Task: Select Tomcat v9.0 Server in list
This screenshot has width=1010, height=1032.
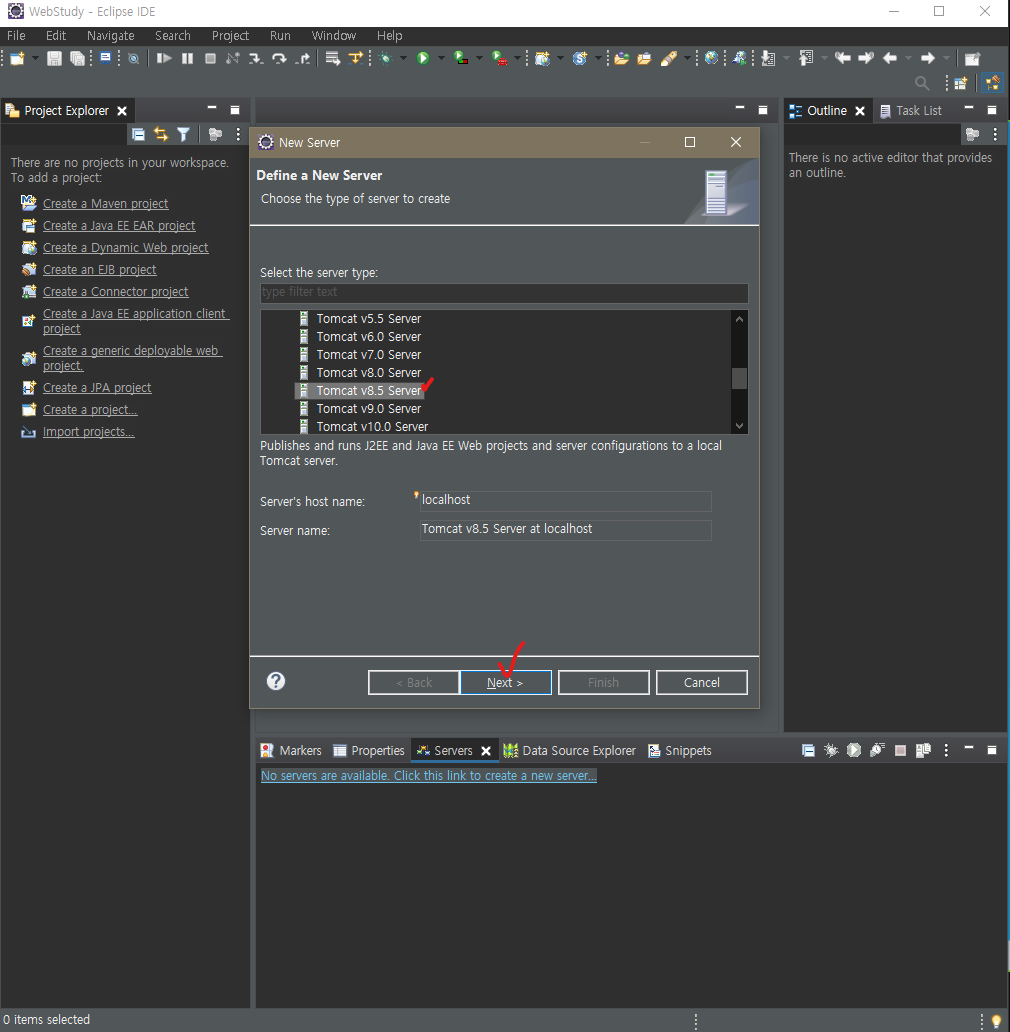Action: coord(368,409)
